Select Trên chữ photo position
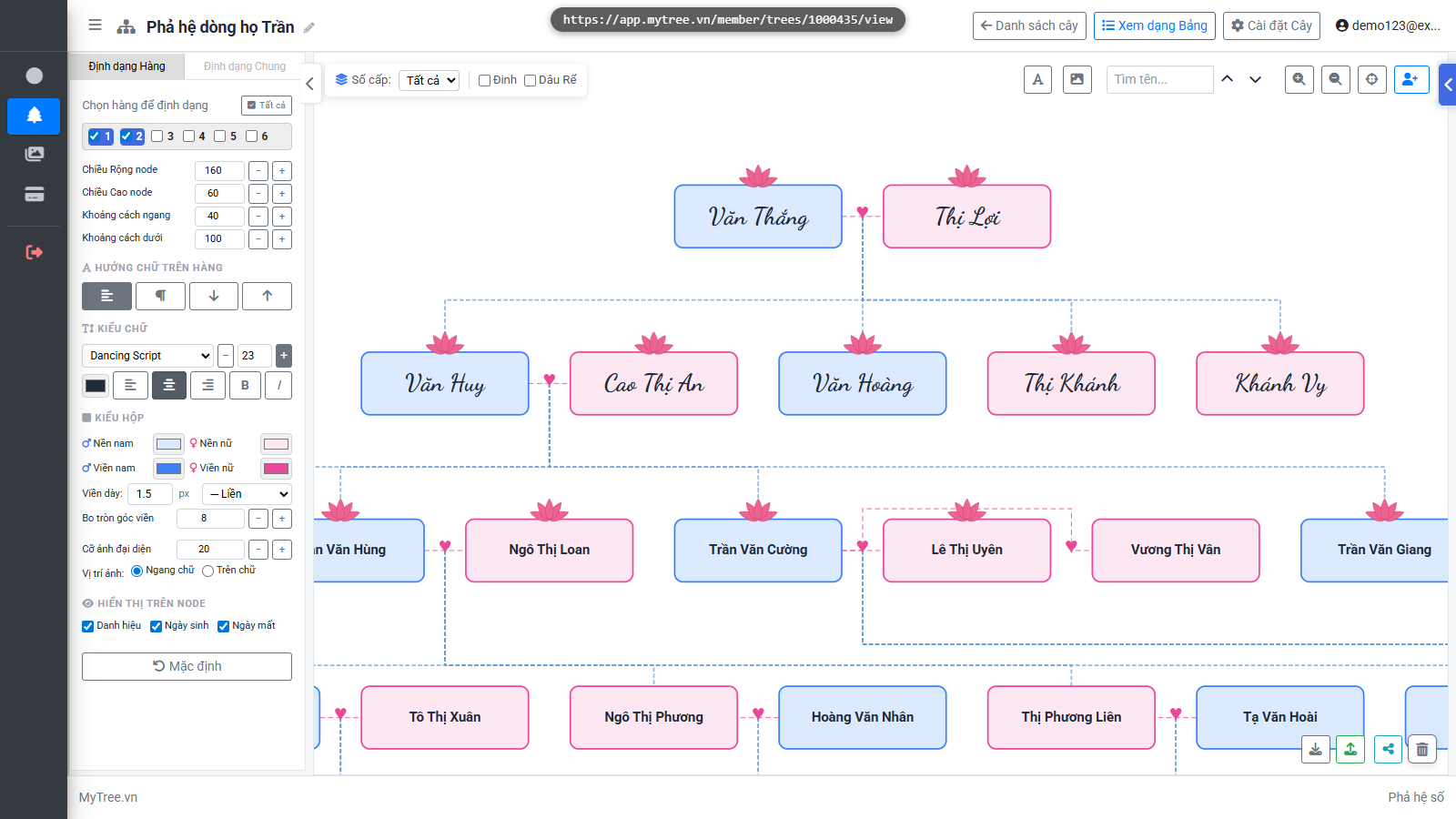The height and width of the screenshot is (819, 1456). (x=207, y=571)
